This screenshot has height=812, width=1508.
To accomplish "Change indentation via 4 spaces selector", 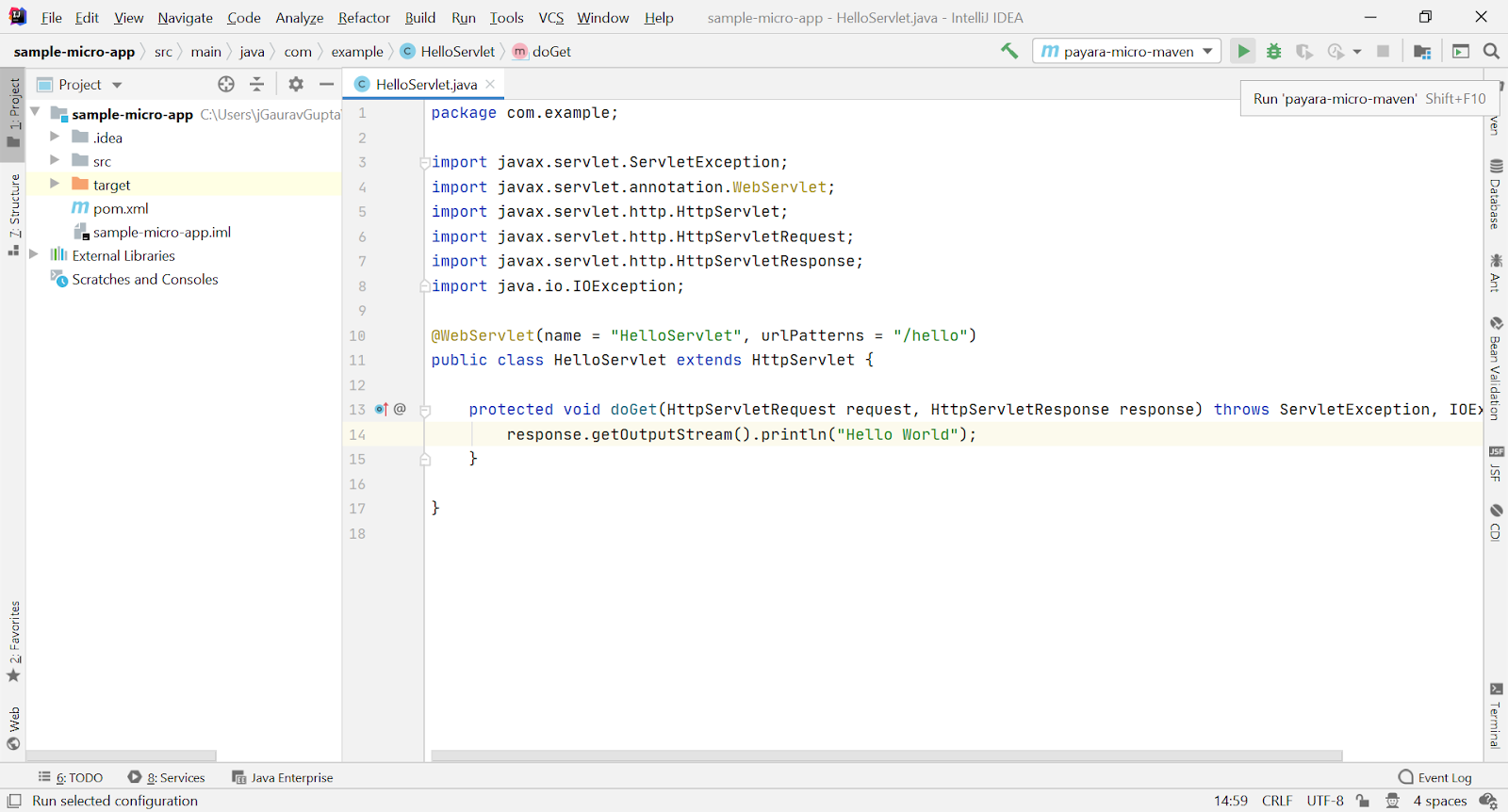I will [1440, 801].
